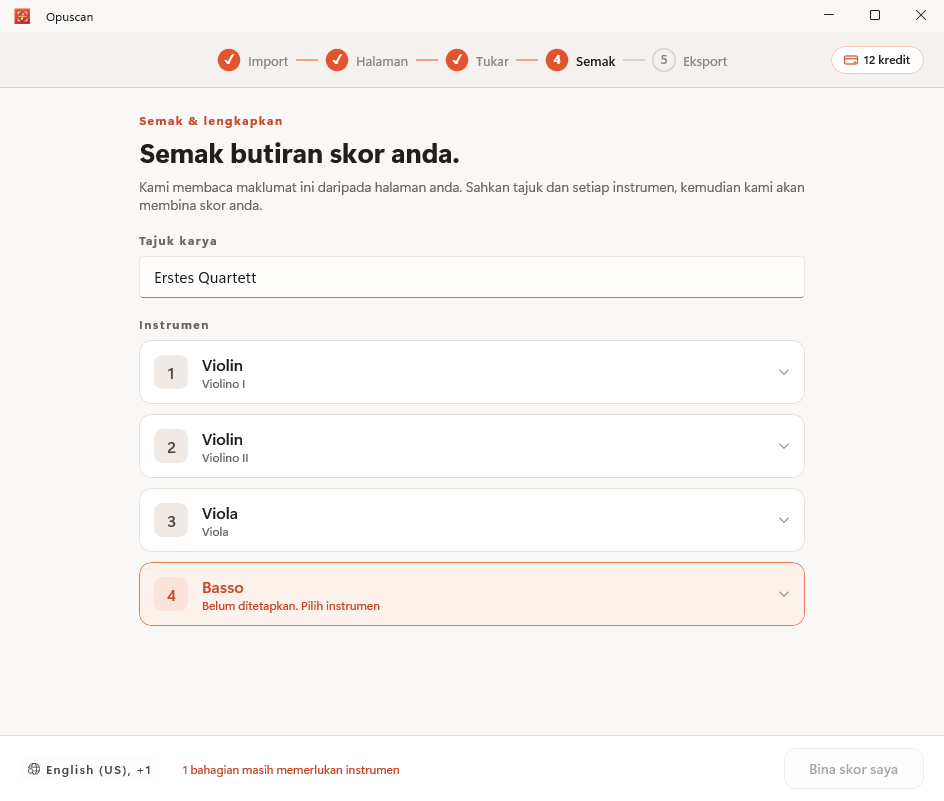Screen dimensions: 944x801
Task: Click the 'Instrumen' section label
Action: [174, 325]
